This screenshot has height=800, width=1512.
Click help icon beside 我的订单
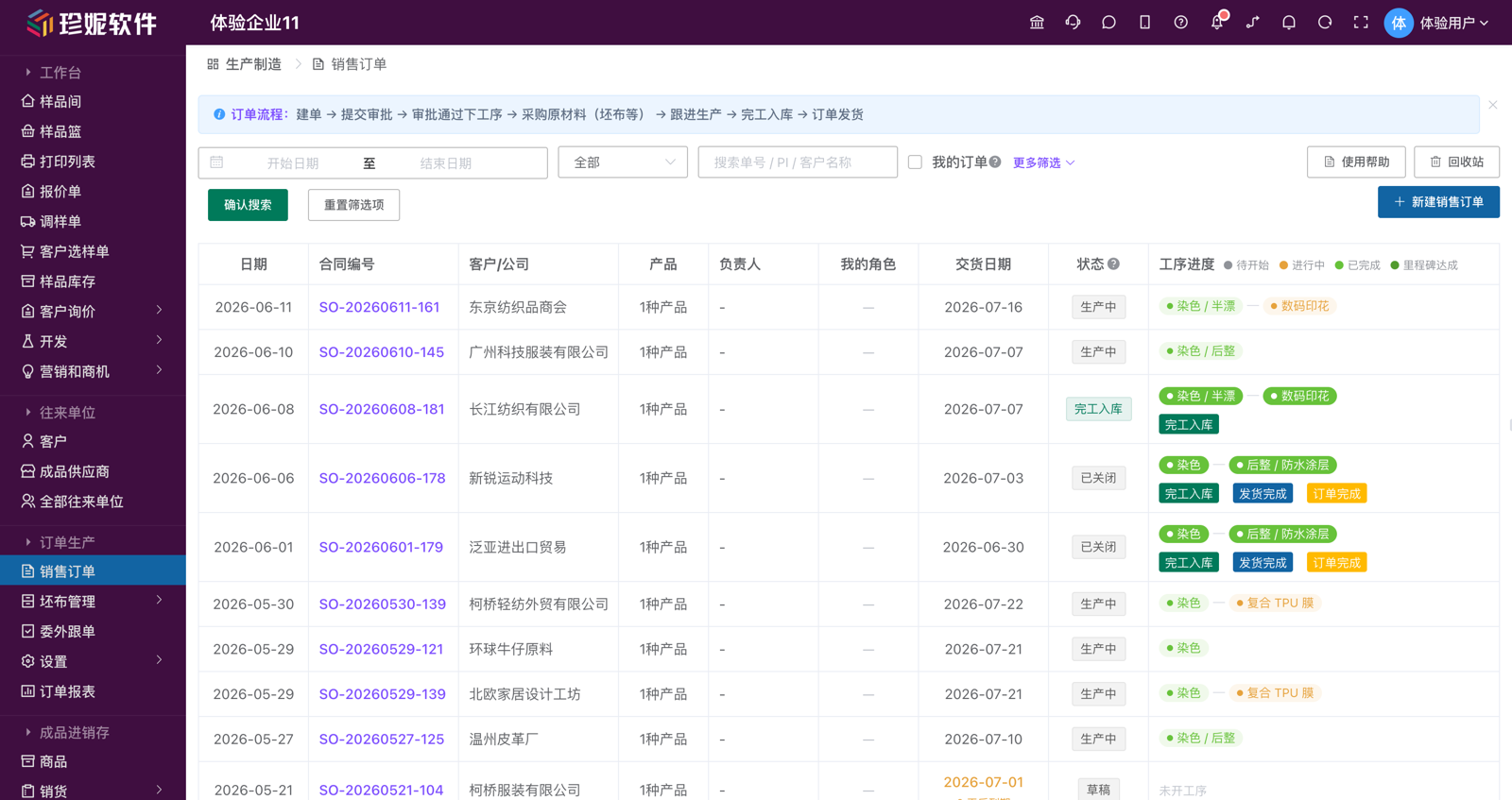pos(995,162)
